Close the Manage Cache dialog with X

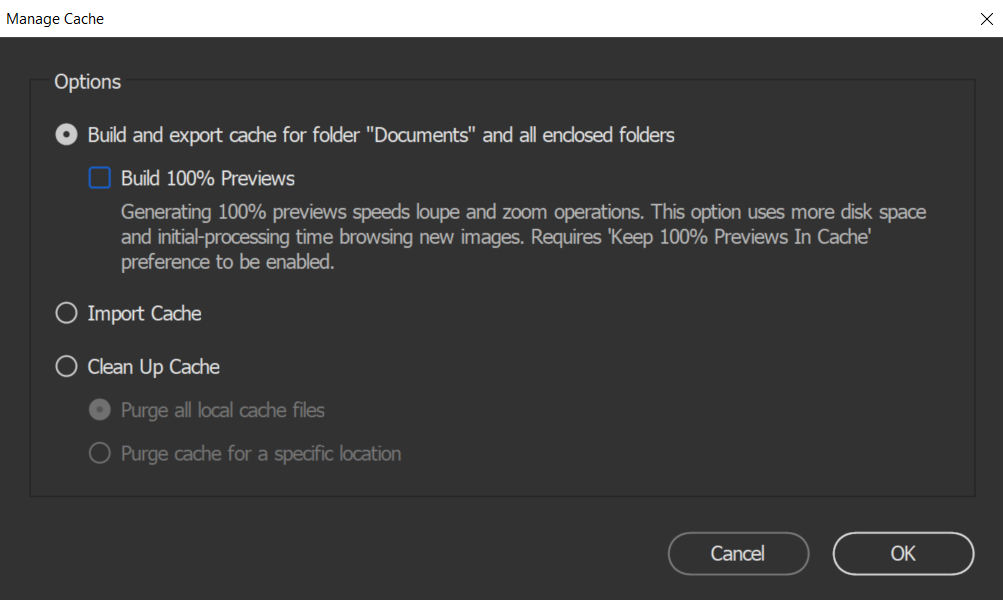(x=985, y=18)
